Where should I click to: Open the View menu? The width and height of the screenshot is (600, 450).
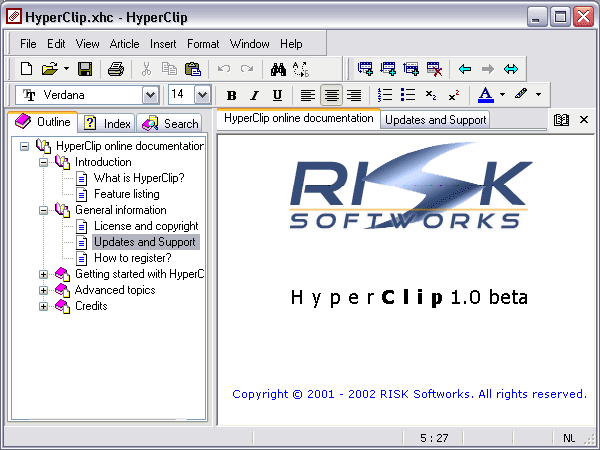pos(87,44)
